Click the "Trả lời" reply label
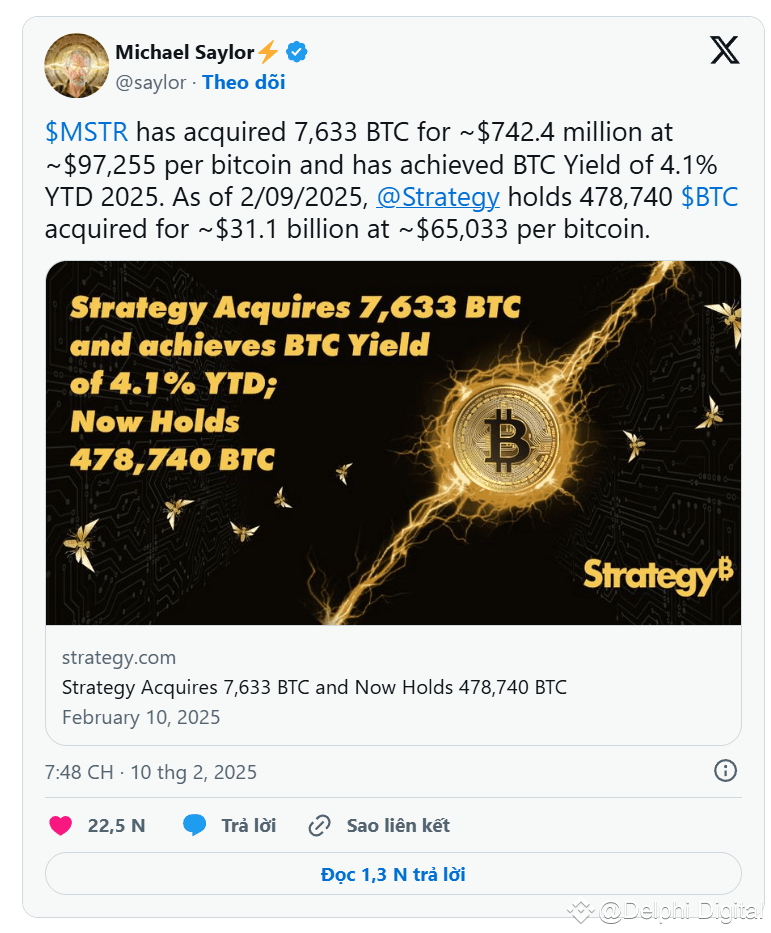Viewport: 771px width, 933px height. [248, 825]
